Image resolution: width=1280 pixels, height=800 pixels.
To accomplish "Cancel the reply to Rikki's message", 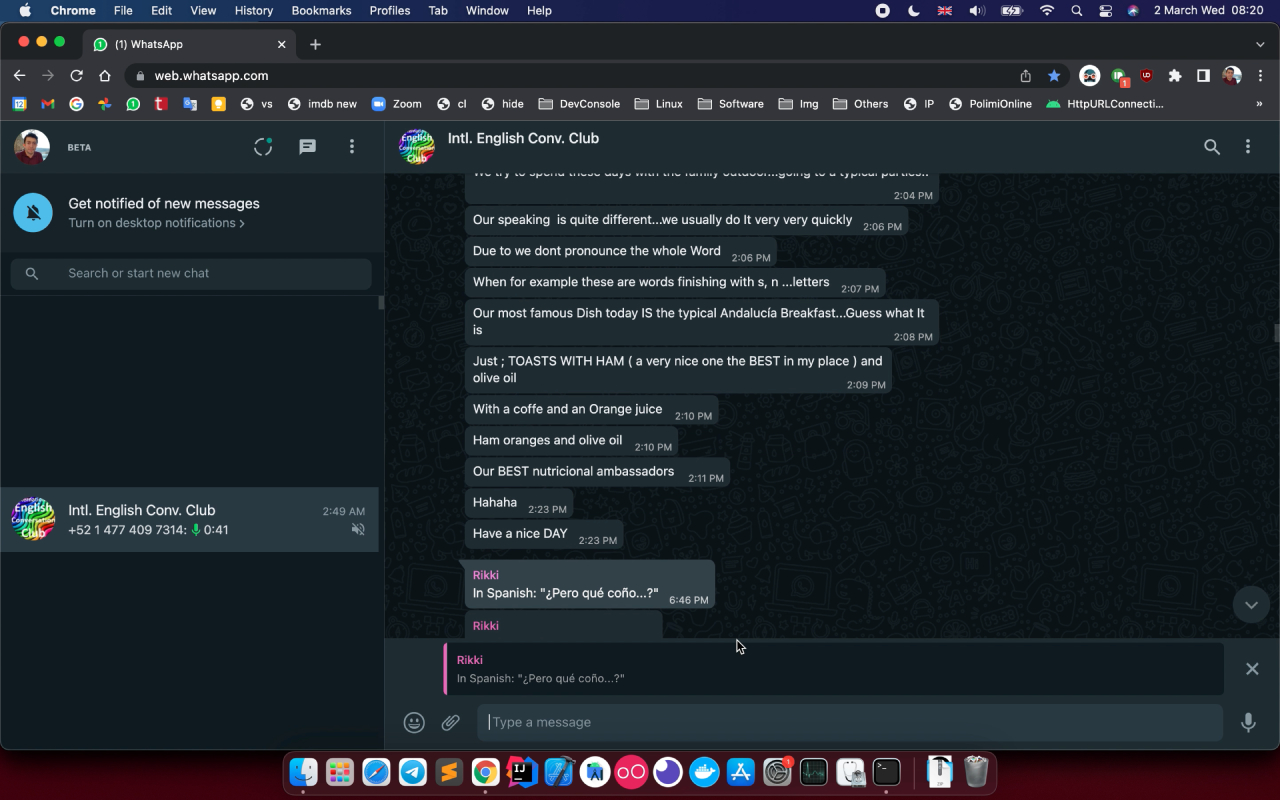I will tap(1252, 669).
